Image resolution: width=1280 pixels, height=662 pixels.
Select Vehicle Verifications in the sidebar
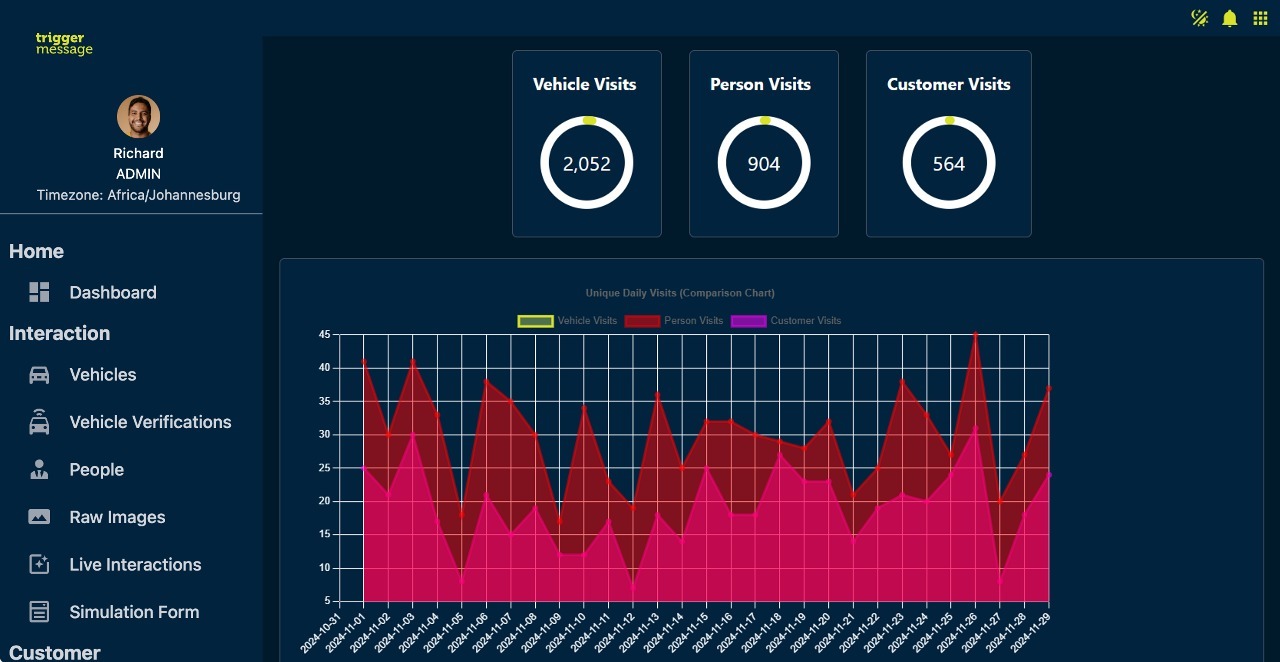point(150,422)
